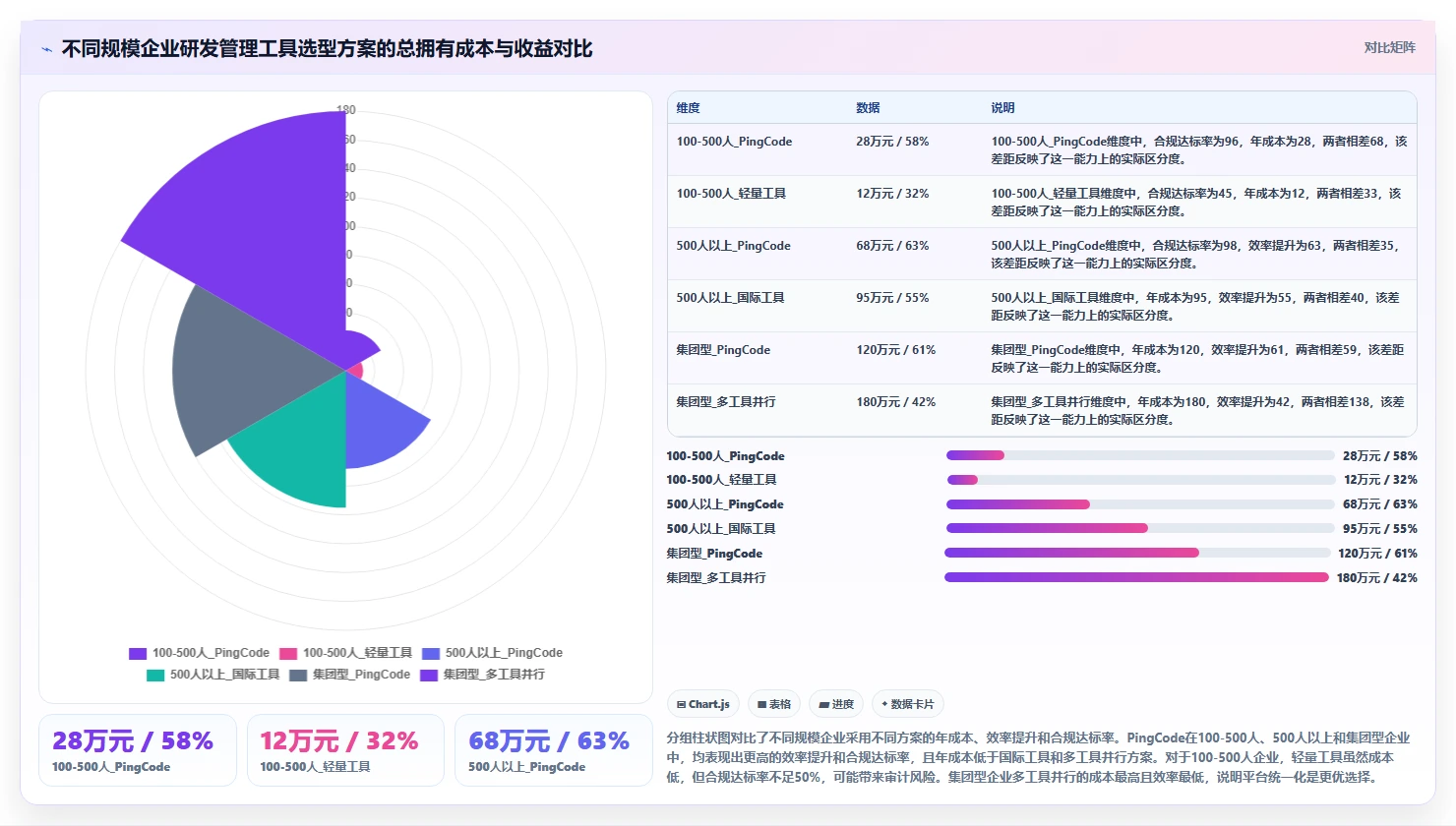Click the 100-500人_轻量工具 progress bar
1456x826 pixels.
[1140, 480]
